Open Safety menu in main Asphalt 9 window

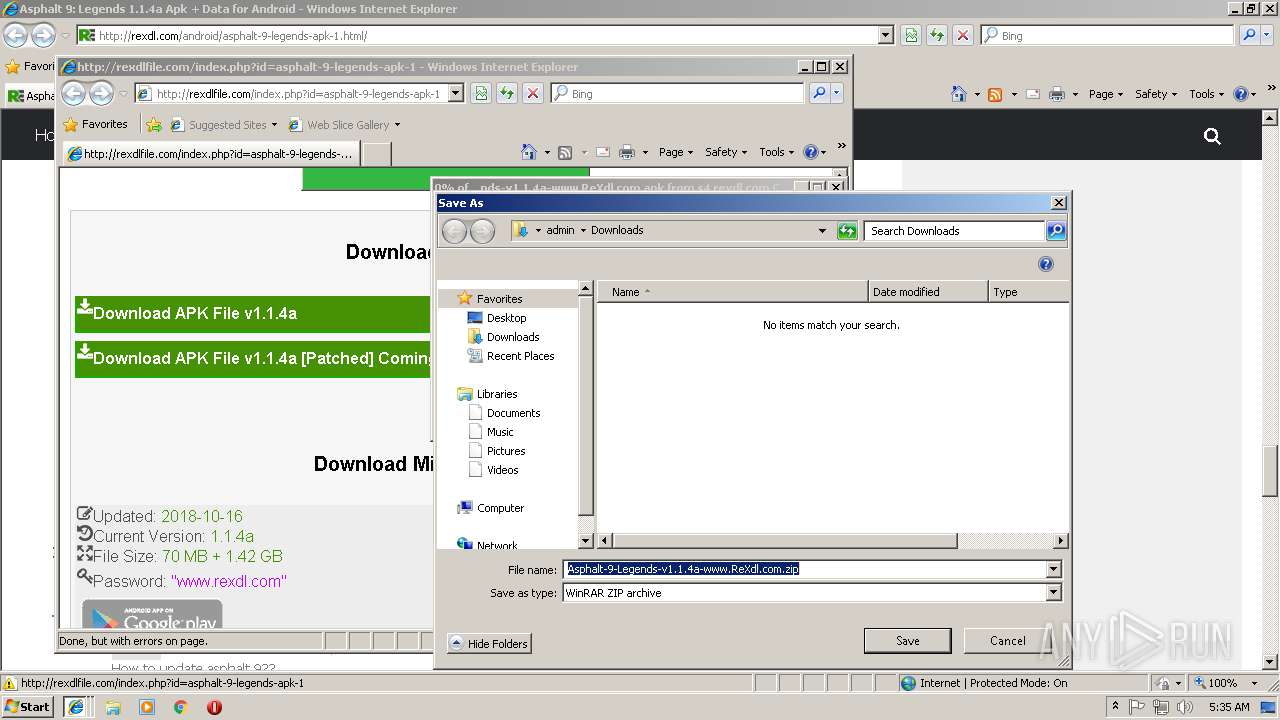(x=1156, y=94)
